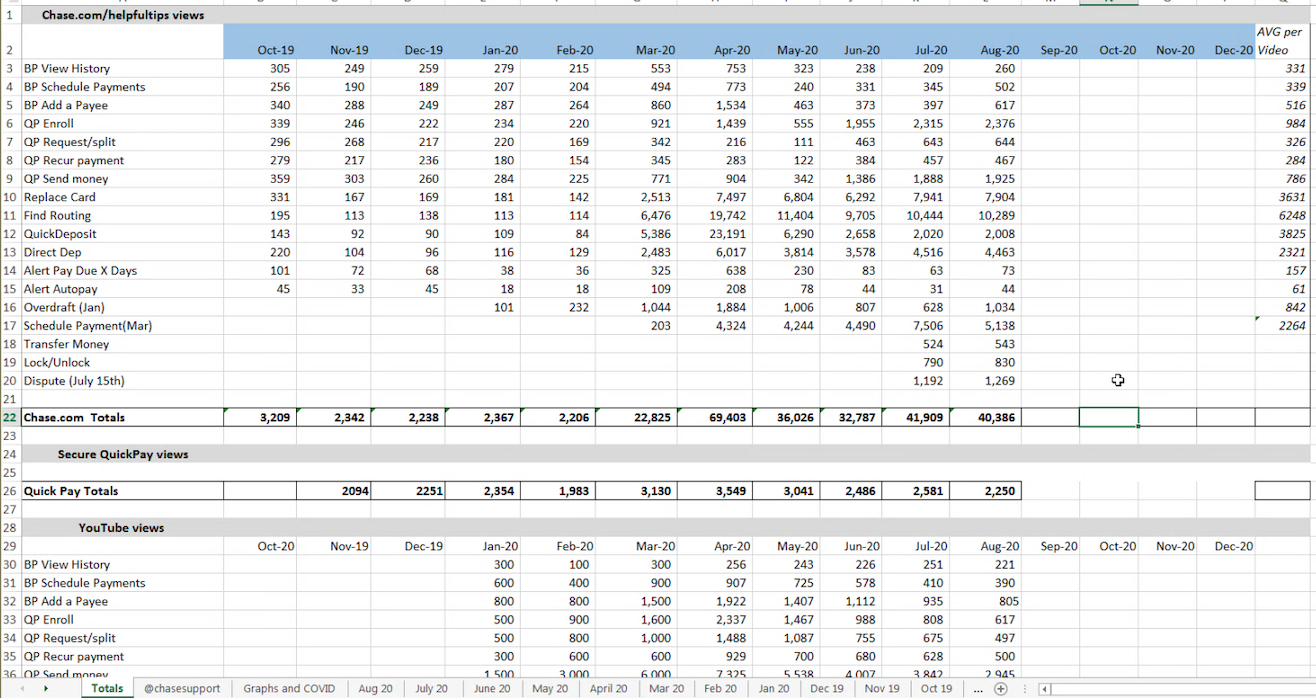Select the 3,209 total cell
The image size is (1316, 698).
[x=260, y=417]
